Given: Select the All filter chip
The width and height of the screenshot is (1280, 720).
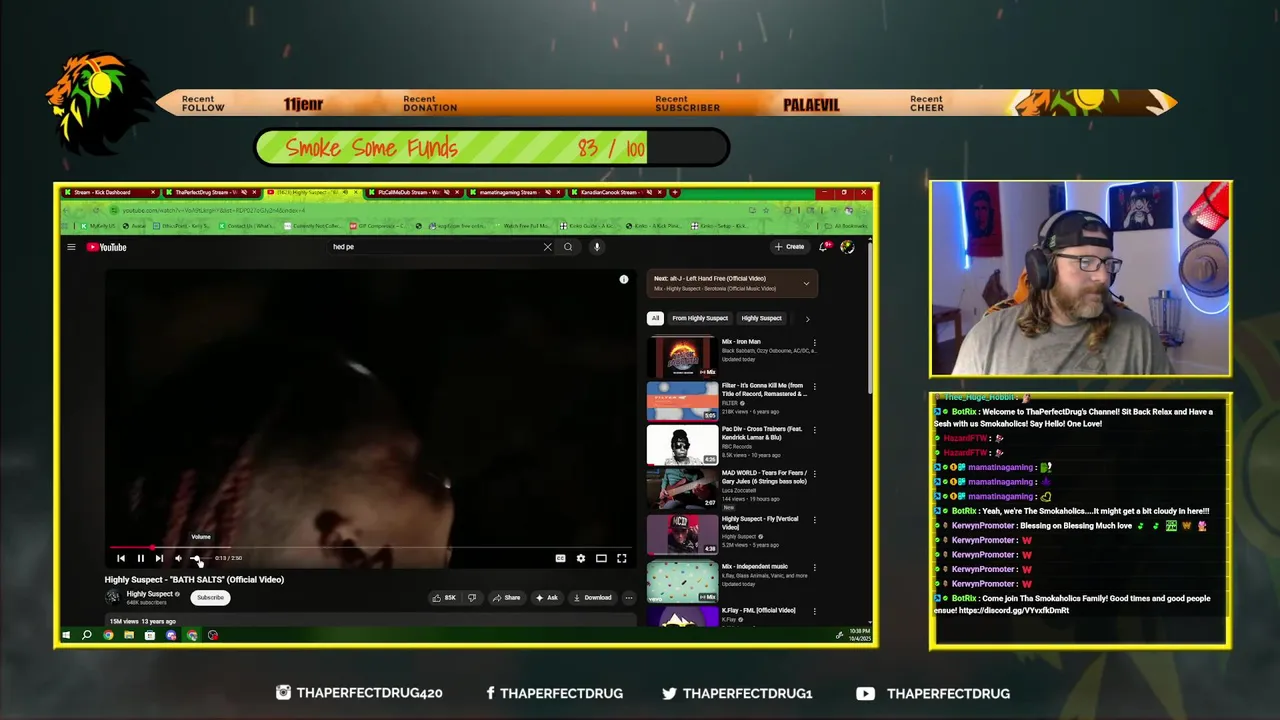Looking at the screenshot, I should coord(655,318).
